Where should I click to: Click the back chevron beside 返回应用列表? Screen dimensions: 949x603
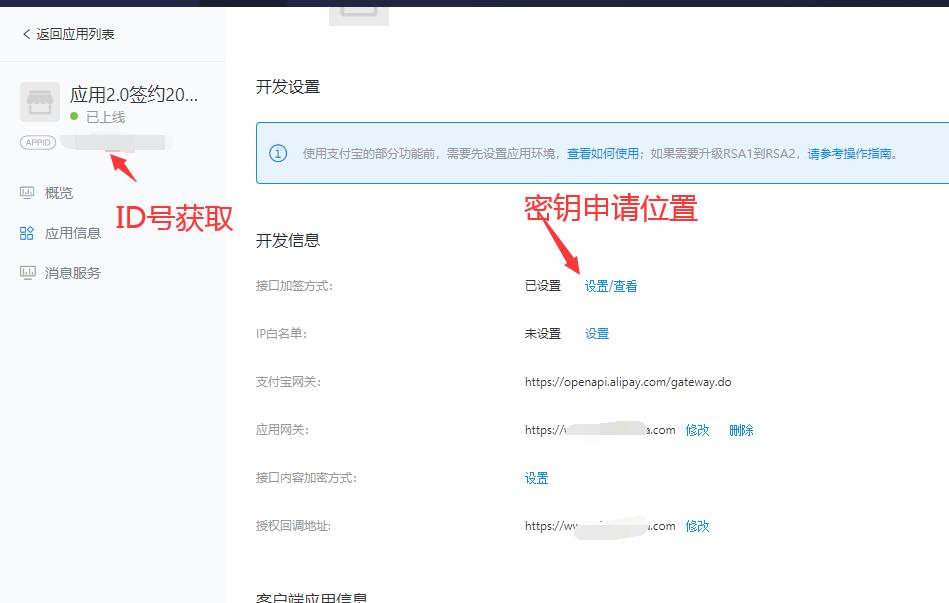(x=26, y=34)
